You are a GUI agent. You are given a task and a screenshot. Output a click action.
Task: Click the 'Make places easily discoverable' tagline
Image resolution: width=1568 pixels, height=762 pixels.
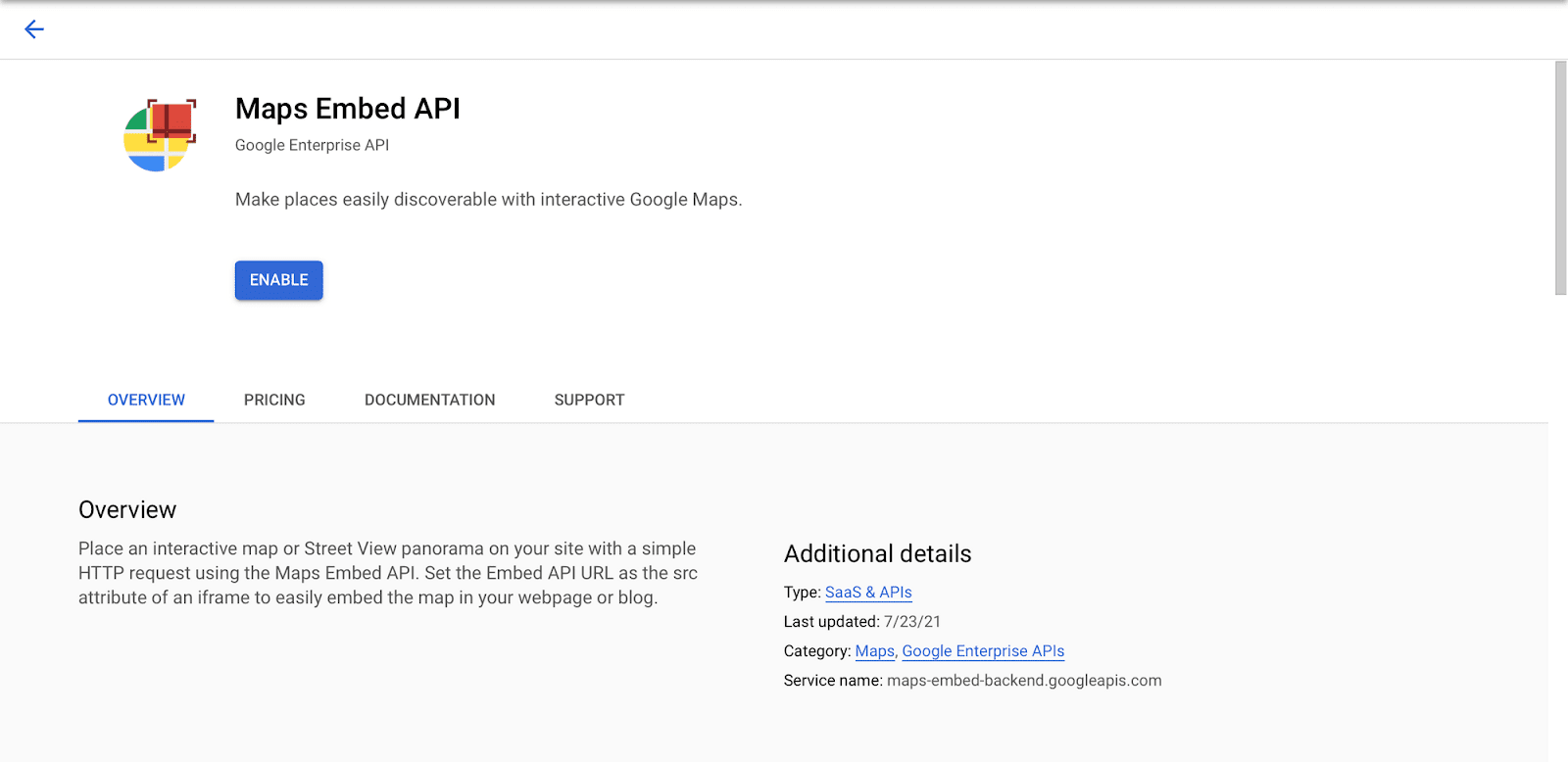488,200
